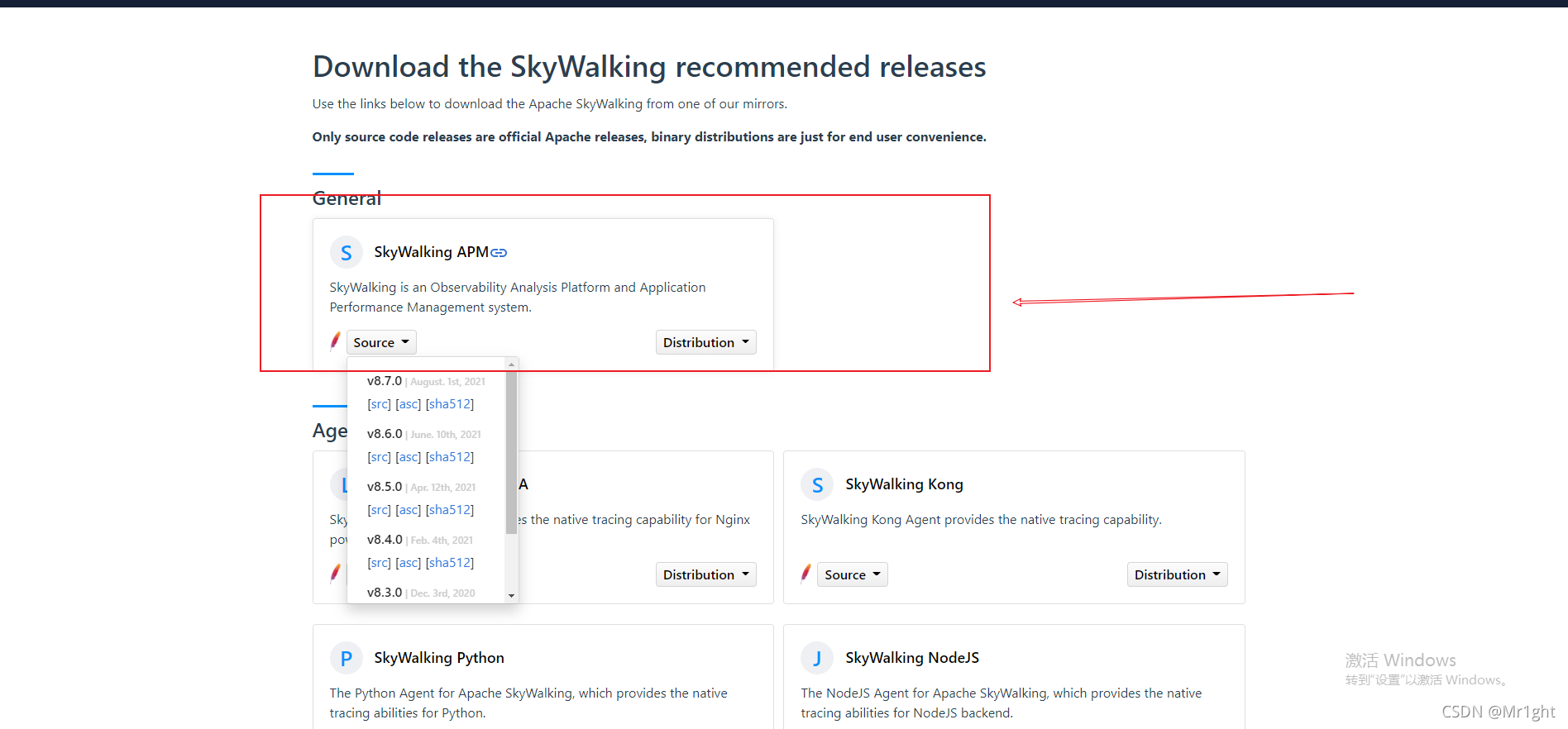
Task: Open the v8.6.0 [sha512] checksum link
Action: point(450,457)
